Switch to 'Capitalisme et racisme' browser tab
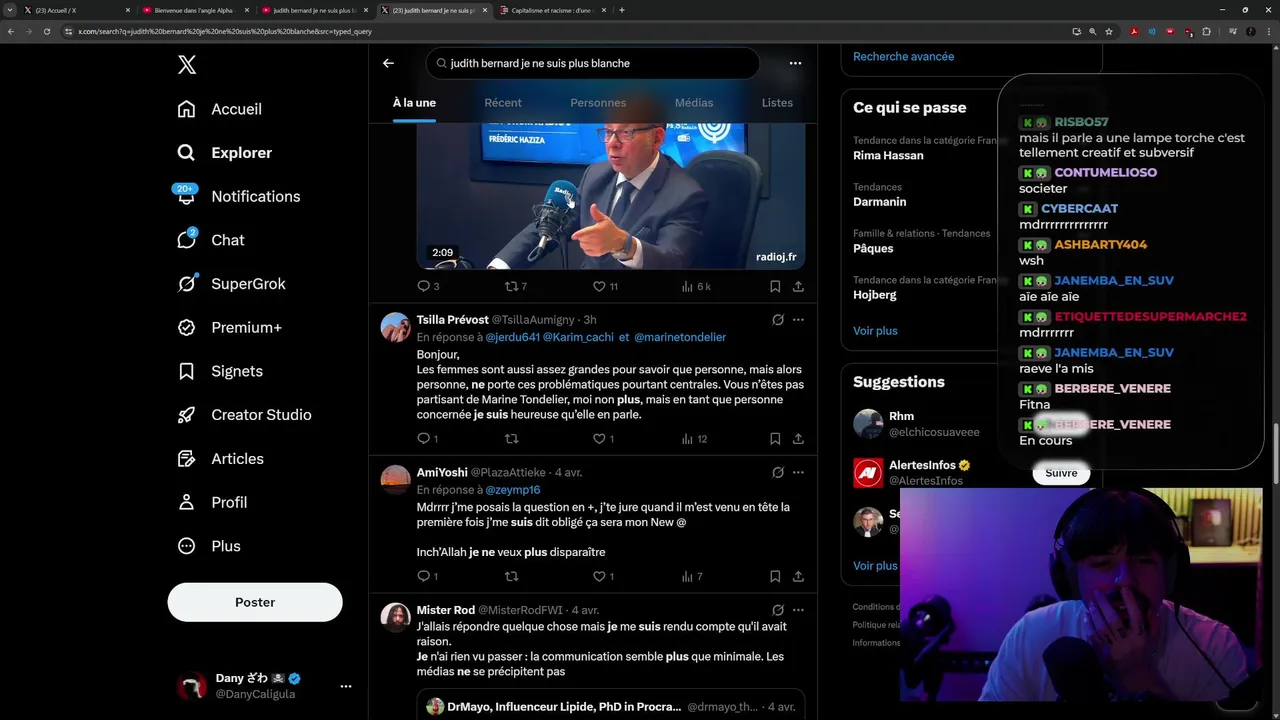The width and height of the screenshot is (1280, 720). tap(552, 10)
